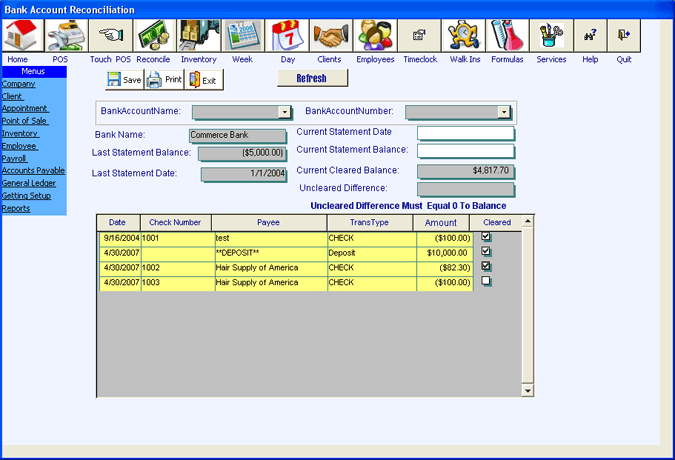Open the Inventory boxes icon

point(198,36)
